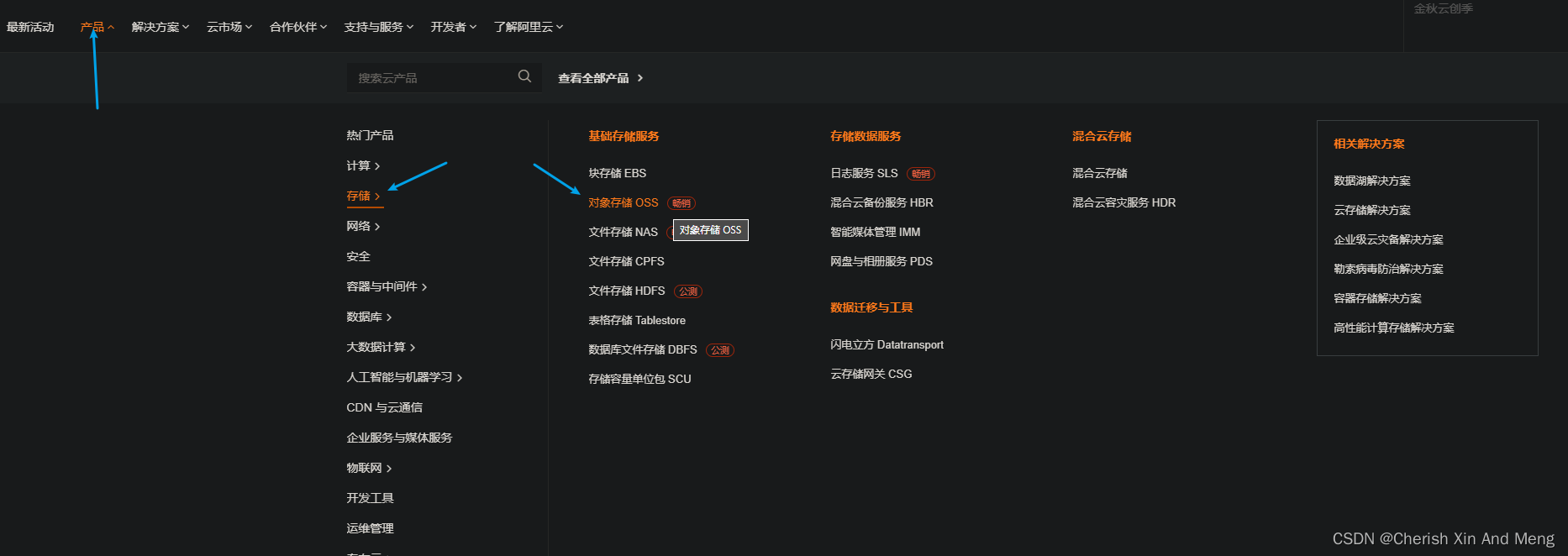Viewport: 1568px width, 556px height.
Task: Open 查看全部产品 link
Action: (600, 78)
